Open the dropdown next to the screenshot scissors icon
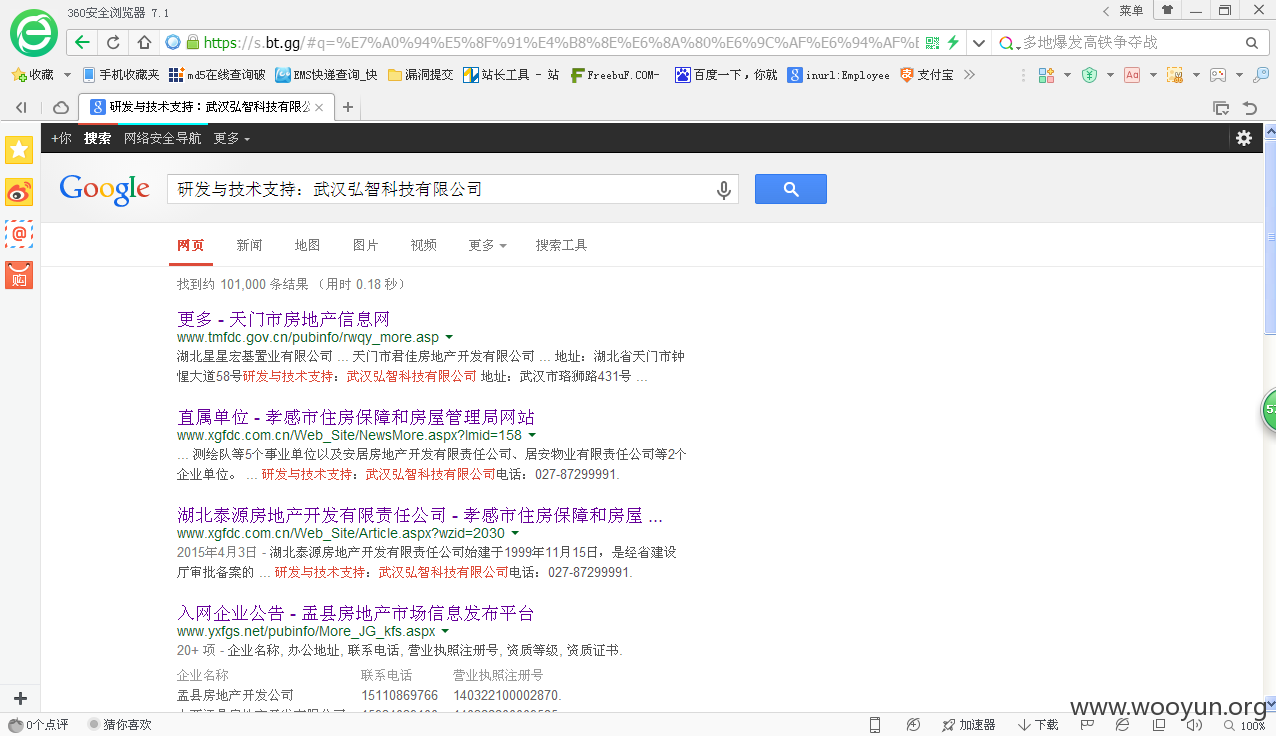1276x736 pixels. [x=1196, y=75]
